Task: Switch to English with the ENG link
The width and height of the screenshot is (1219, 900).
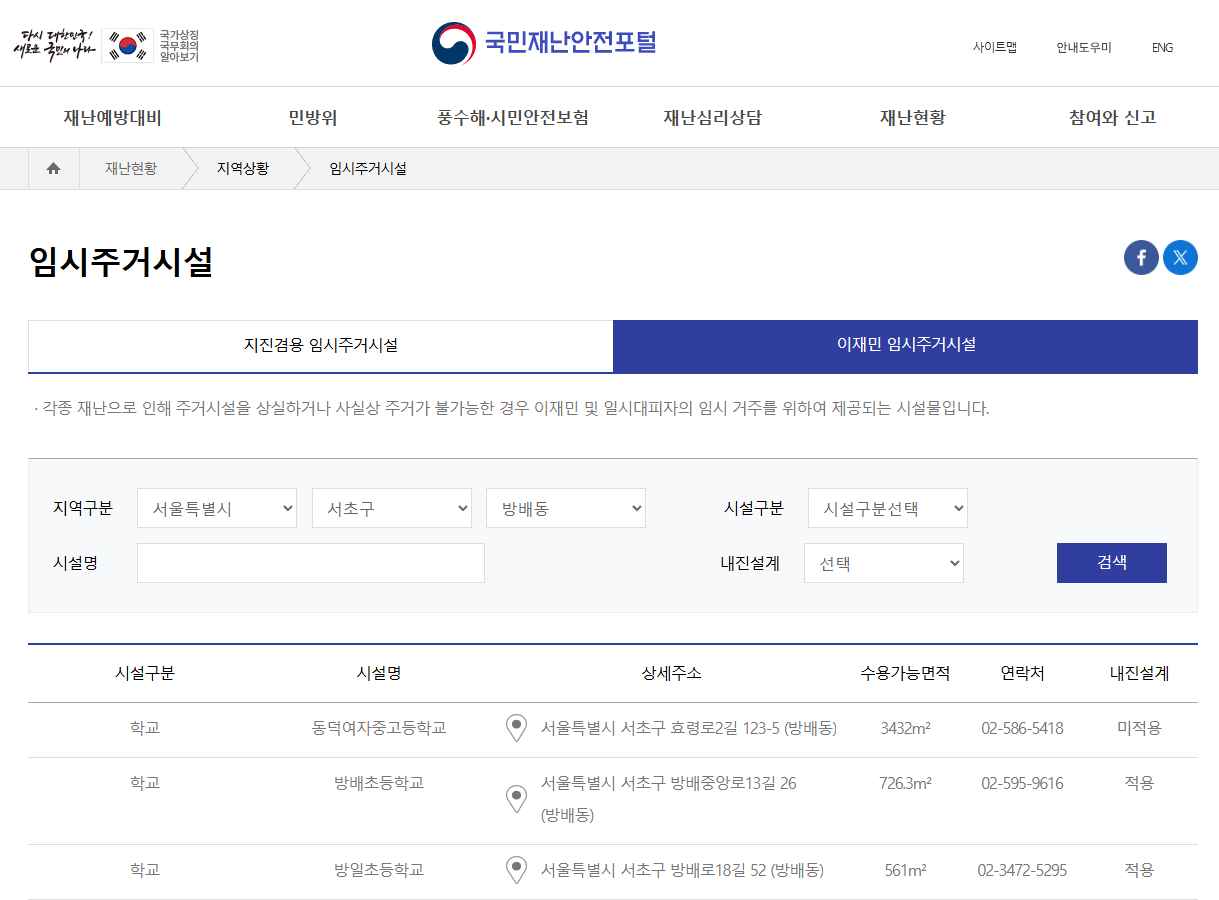Action: coord(1161,47)
